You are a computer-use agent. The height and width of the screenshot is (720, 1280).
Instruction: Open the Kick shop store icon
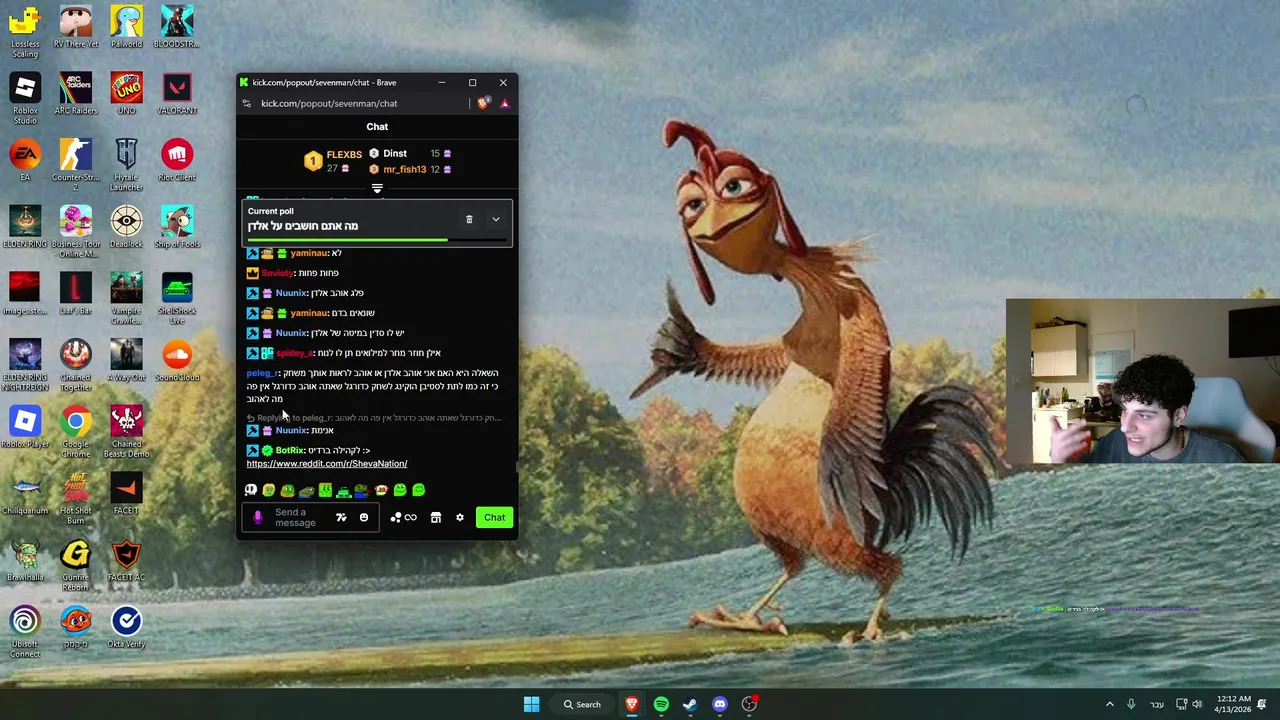click(436, 517)
